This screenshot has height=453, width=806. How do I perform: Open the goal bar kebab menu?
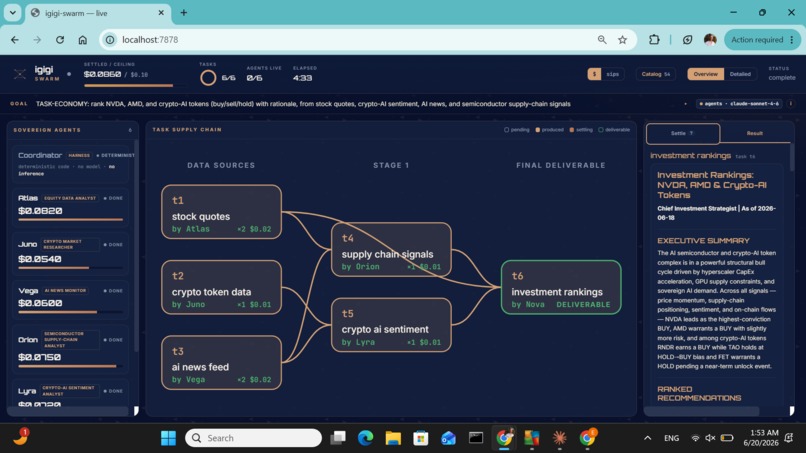point(791,103)
